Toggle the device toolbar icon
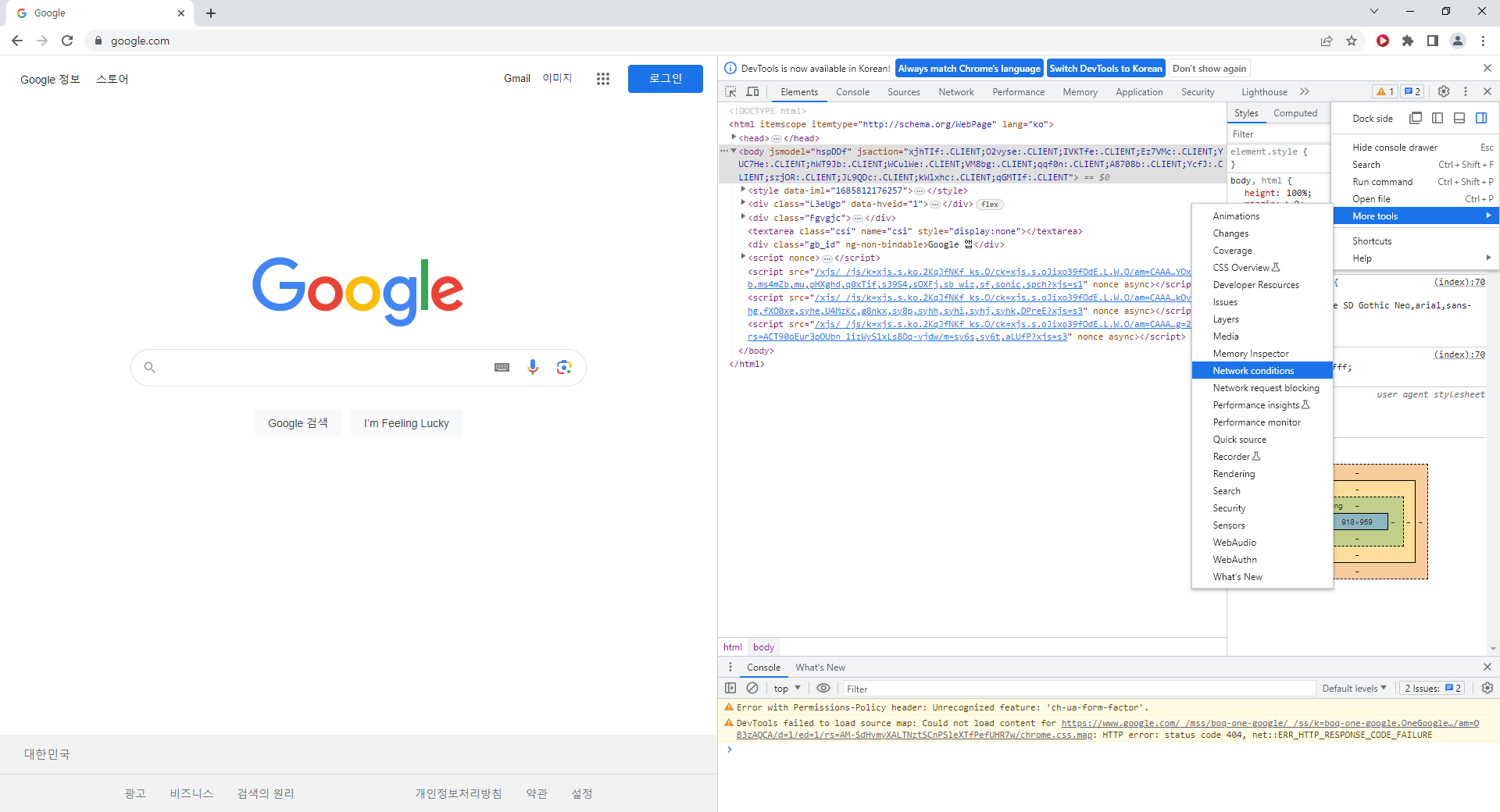Viewport: 1500px width, 812px height. [752, 91]
